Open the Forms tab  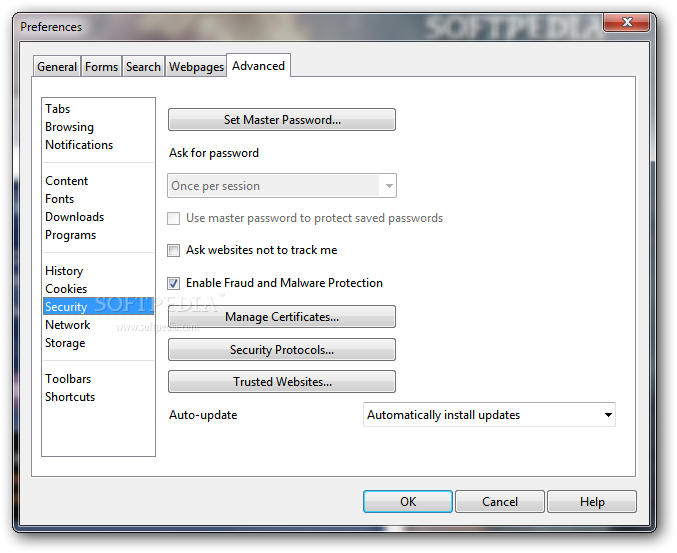101,66
